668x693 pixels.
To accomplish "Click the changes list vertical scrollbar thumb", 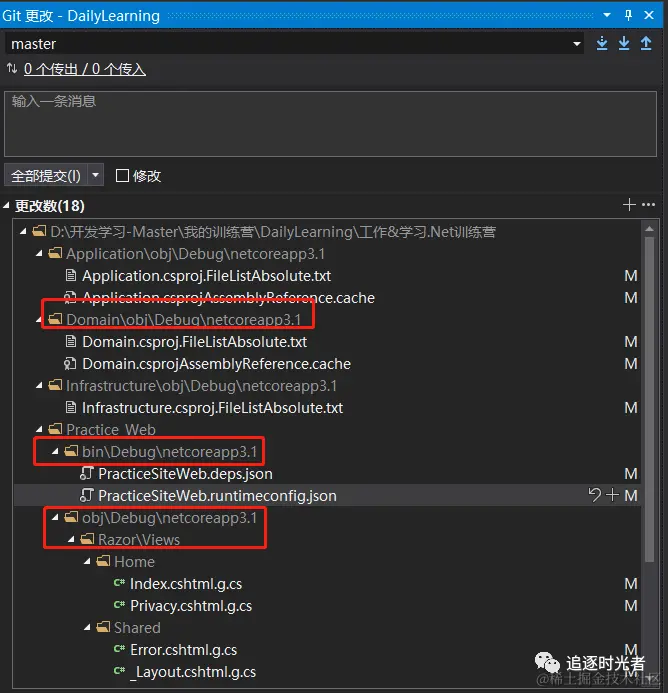I will click(649, 400).
